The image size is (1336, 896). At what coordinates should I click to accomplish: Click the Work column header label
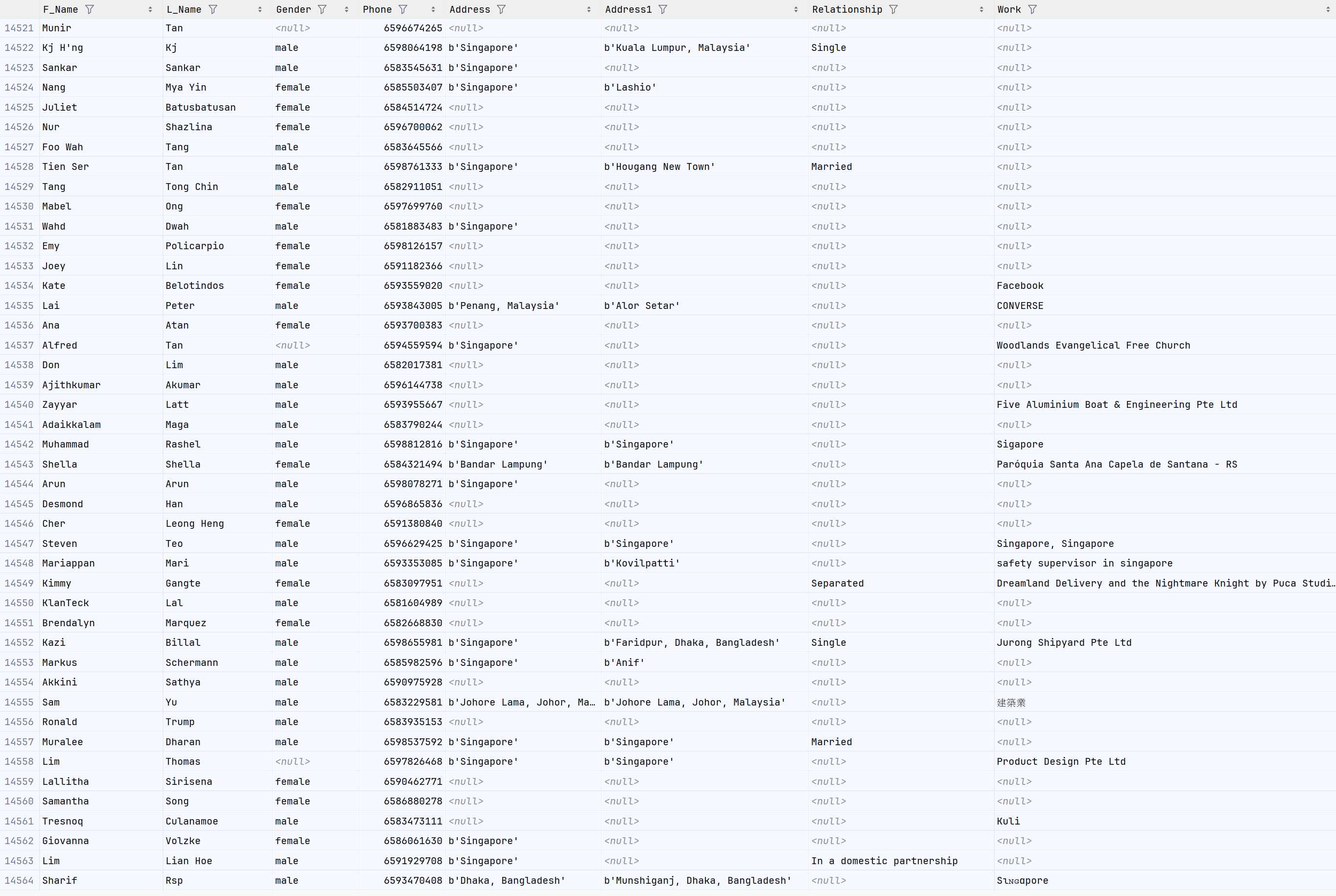(x=1008, y=9)
